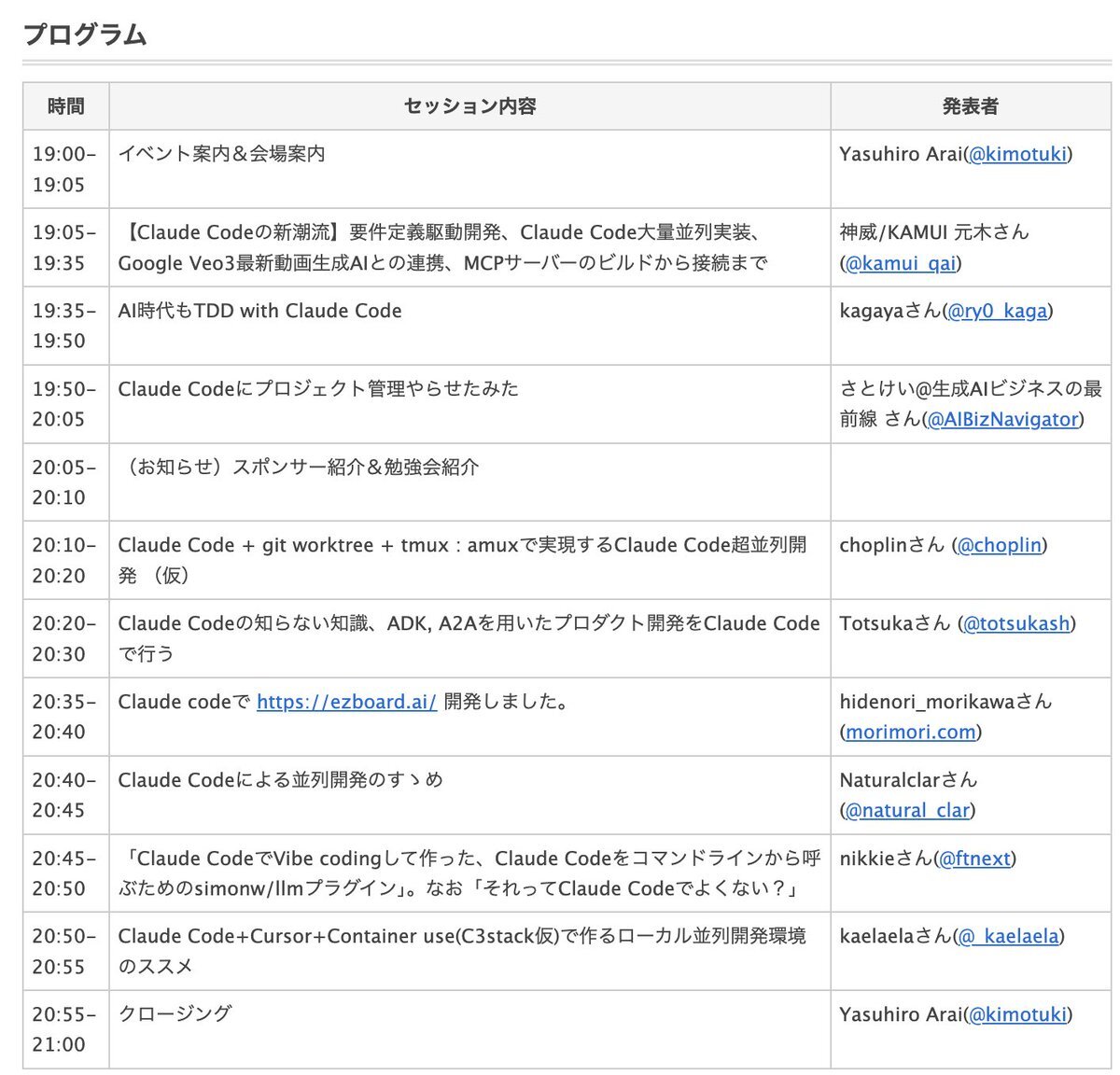Click speaker name 神威/KAMUI 元木さん
The height and width of the screenshot is (1075, 1120).
click(934, 232)
